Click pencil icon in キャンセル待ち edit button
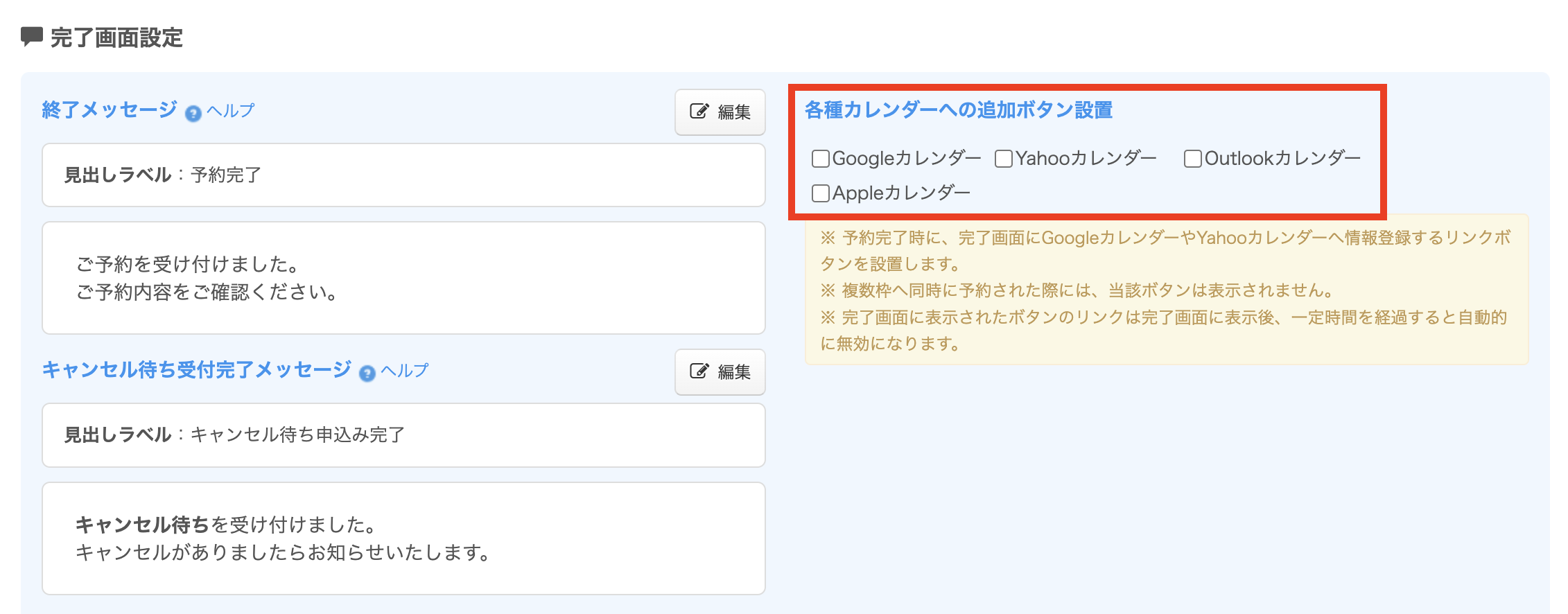Image resolution: width=1568 pixels, height=614 pixels. [x=699, y=371]
